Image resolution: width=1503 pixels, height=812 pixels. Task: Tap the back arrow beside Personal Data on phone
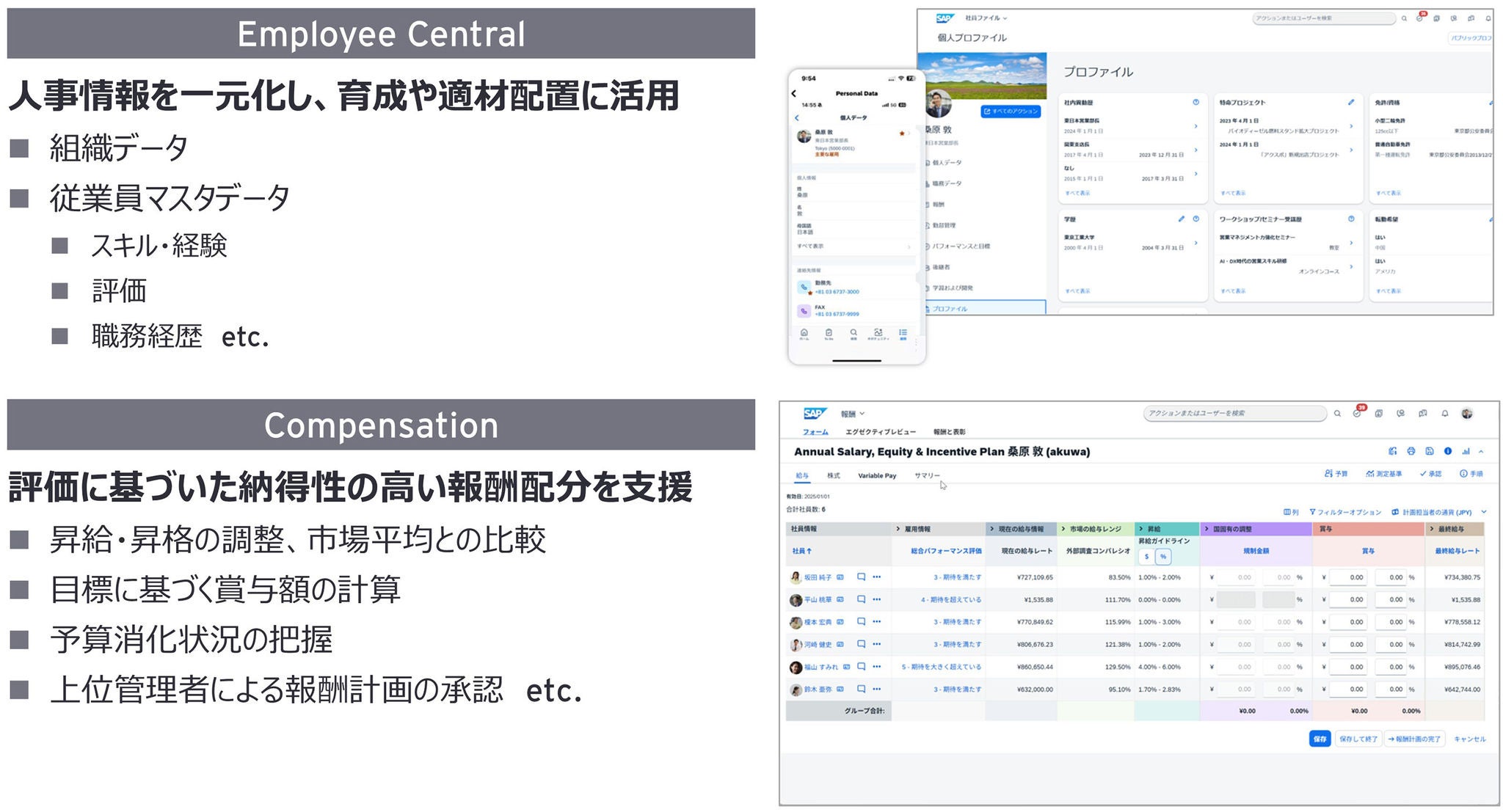click(x=794, y=94)
